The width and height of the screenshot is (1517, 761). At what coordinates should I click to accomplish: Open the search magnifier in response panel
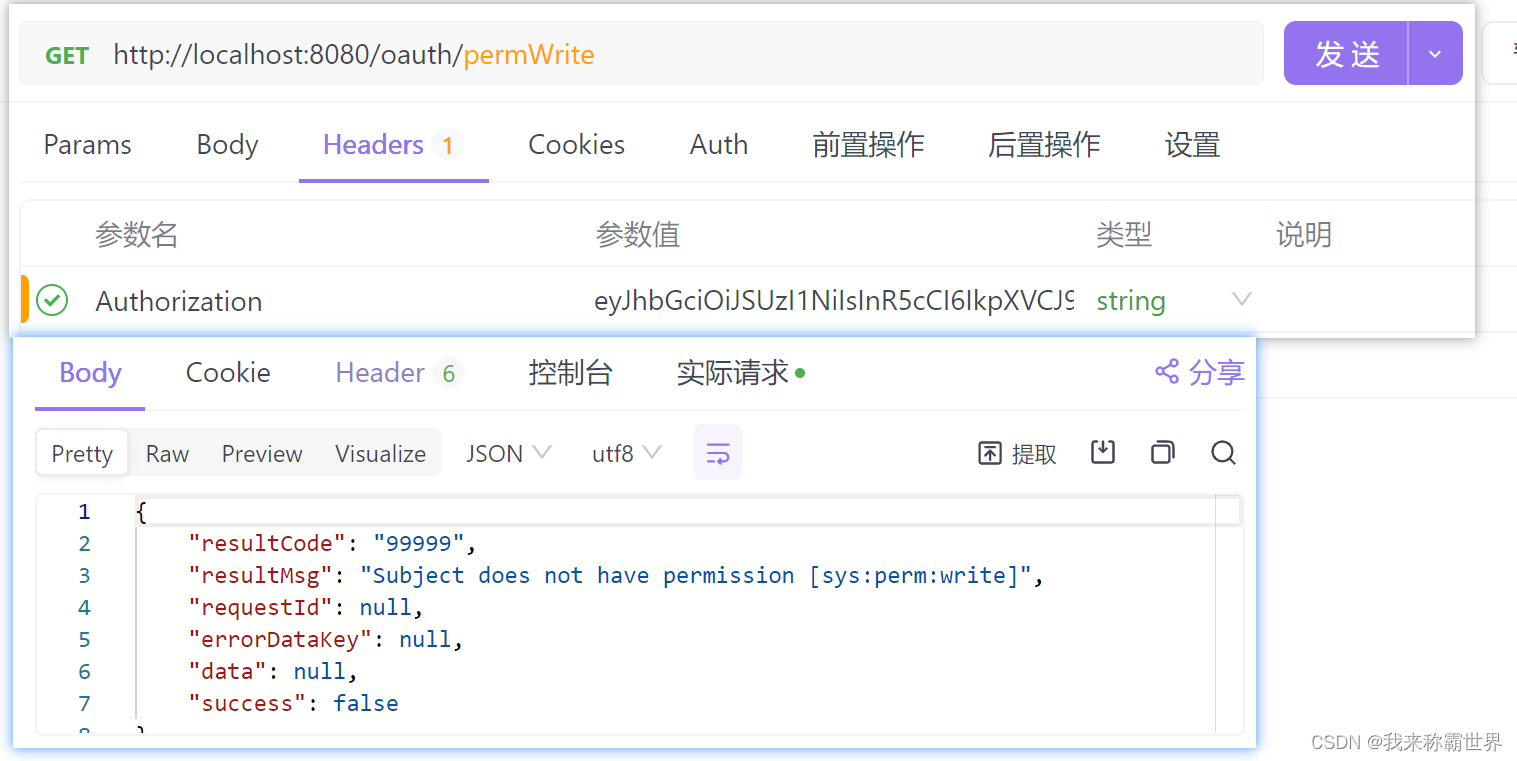click(x=1223, y=453)
